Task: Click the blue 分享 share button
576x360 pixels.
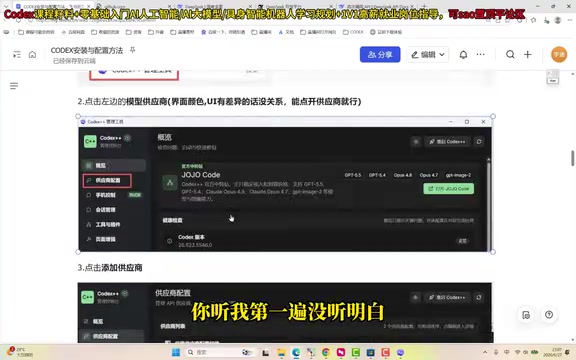Action: (380, 54)
